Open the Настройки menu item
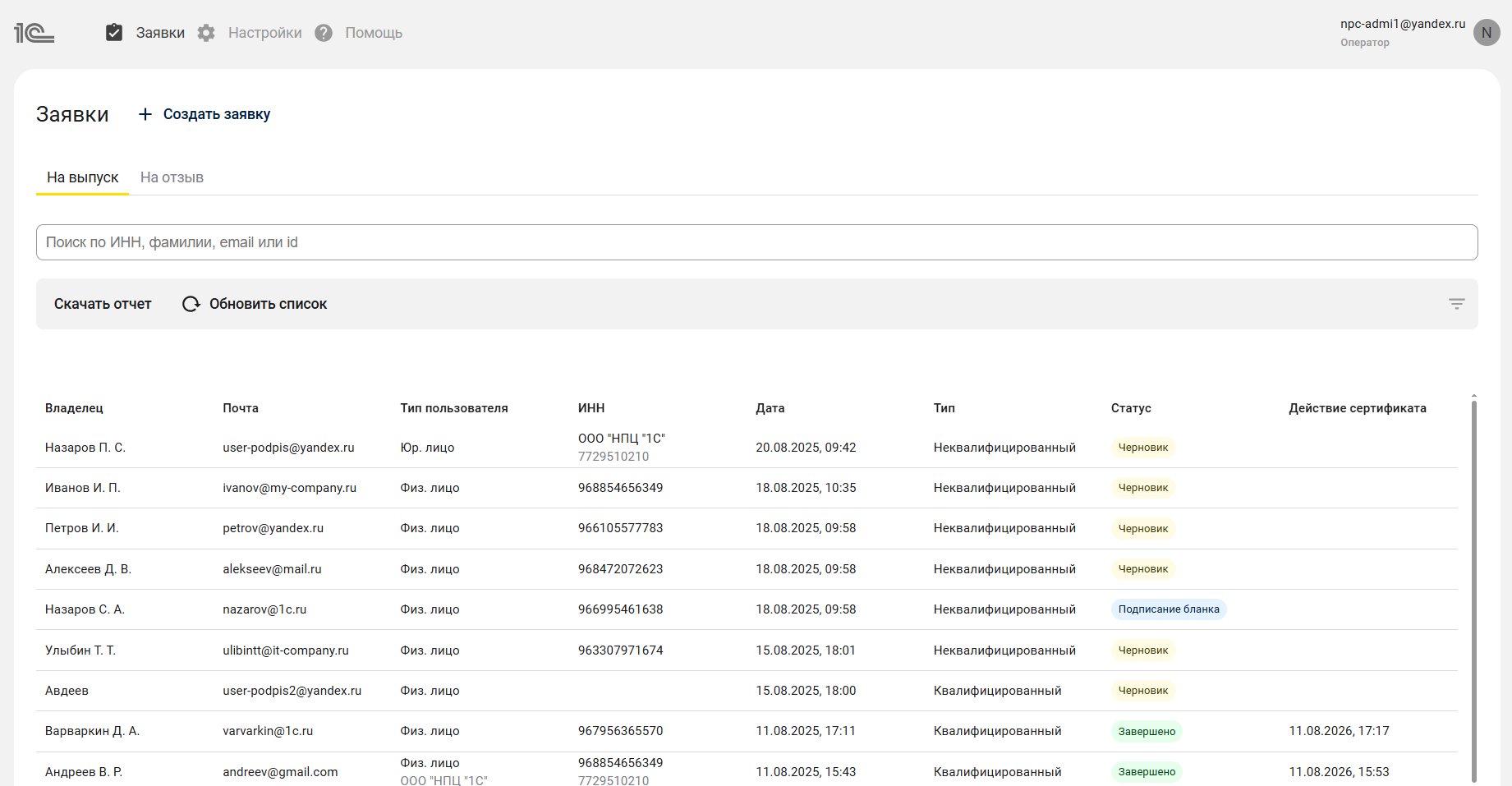 tap(265, 33)
